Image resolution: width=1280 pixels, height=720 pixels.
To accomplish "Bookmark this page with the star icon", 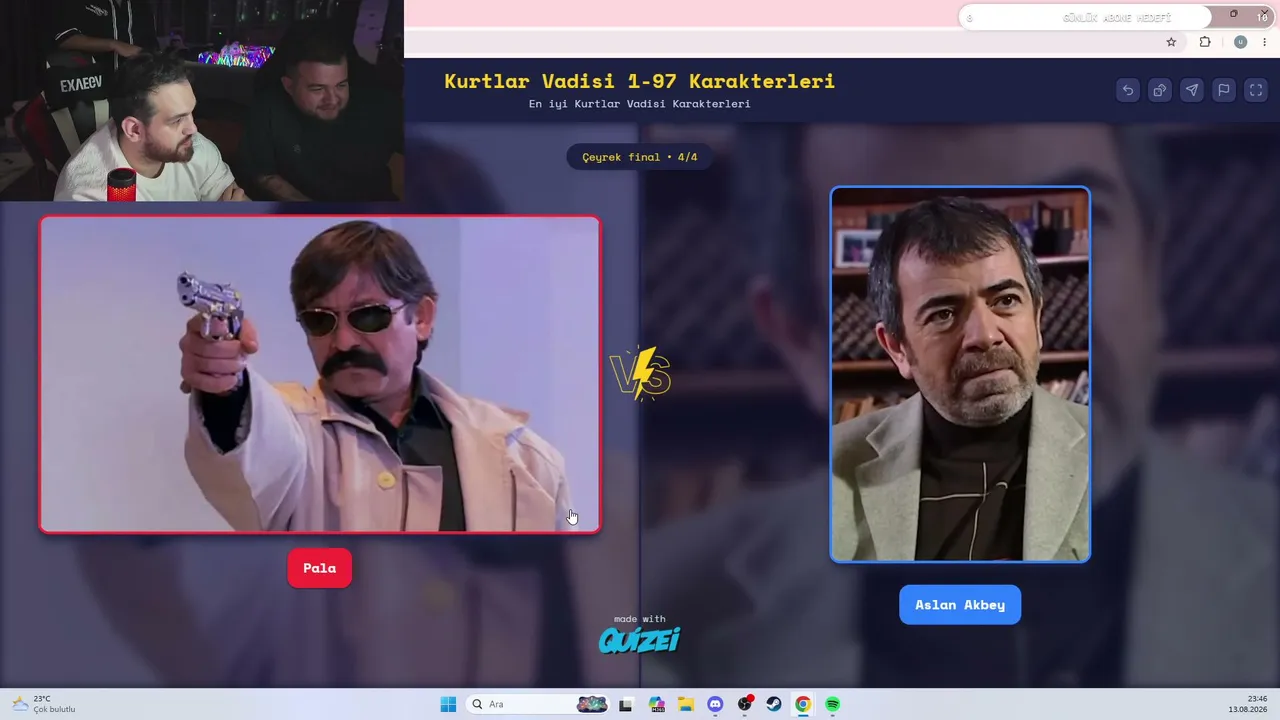I will (x=1171, y=42).
